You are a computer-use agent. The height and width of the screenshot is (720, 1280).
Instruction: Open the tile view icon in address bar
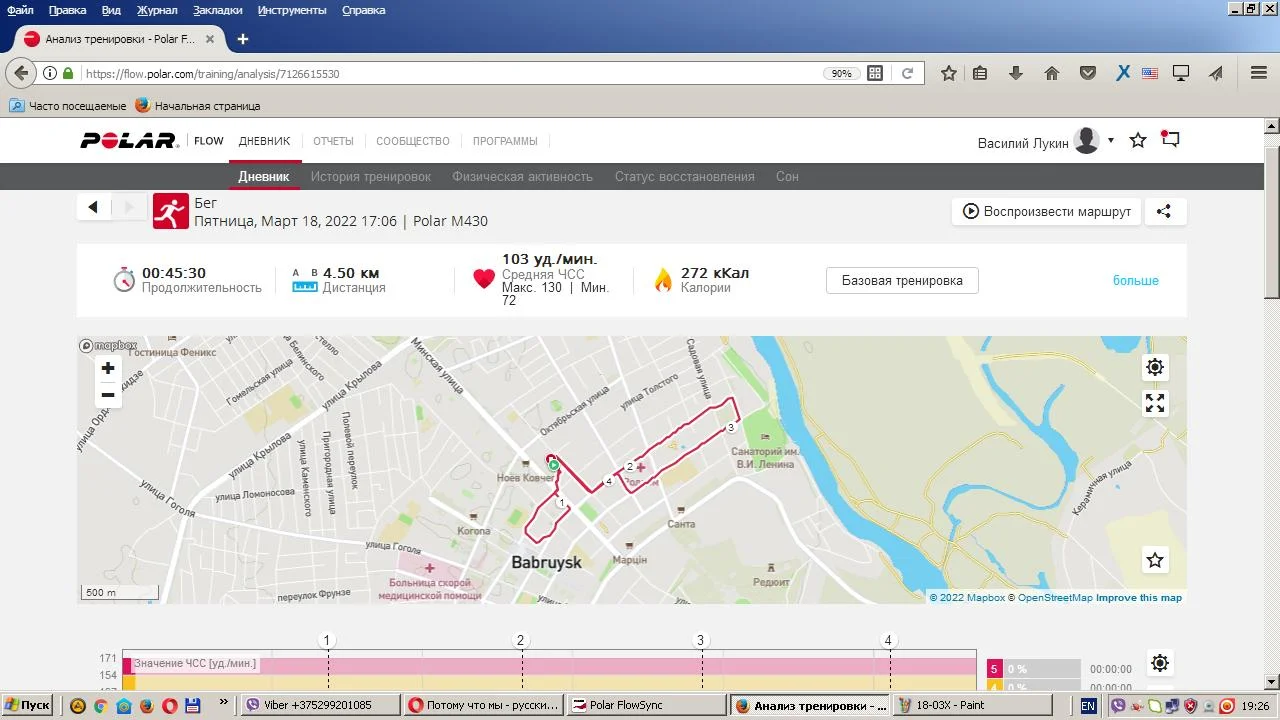coord(875,73)
